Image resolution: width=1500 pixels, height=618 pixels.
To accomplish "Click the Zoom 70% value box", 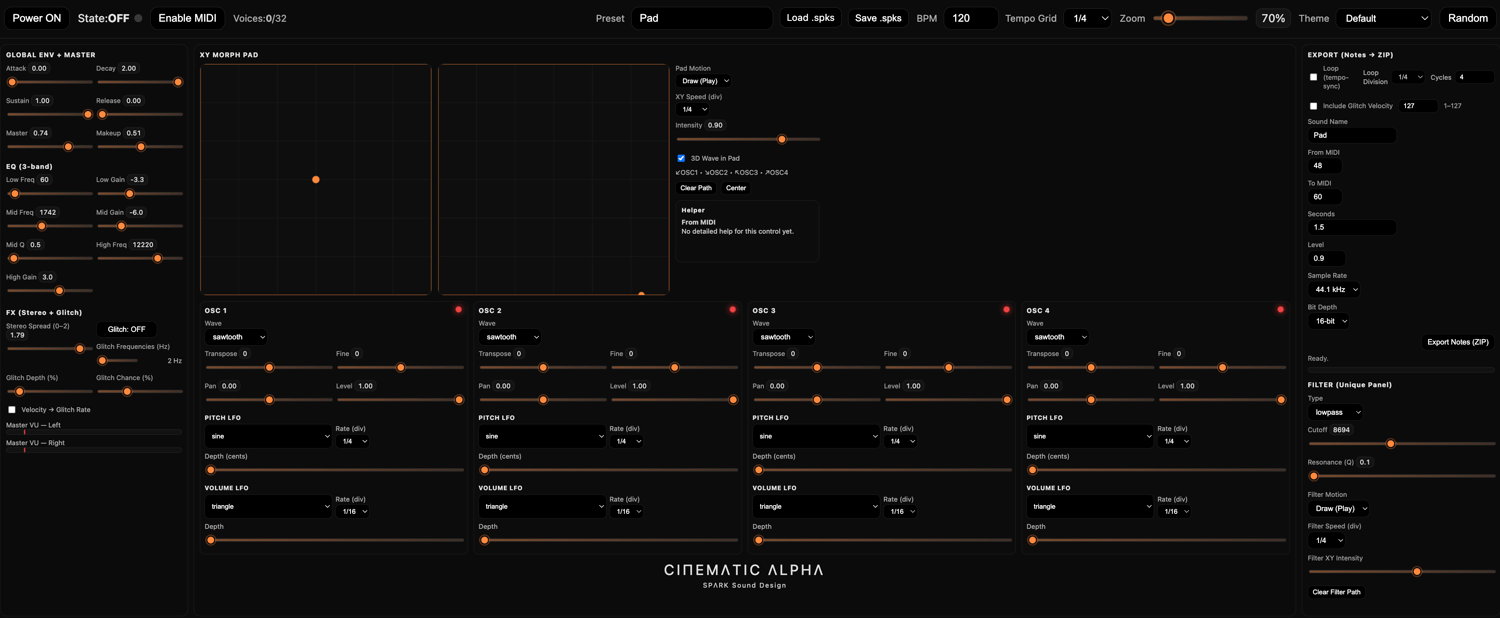I will 1272,18.
